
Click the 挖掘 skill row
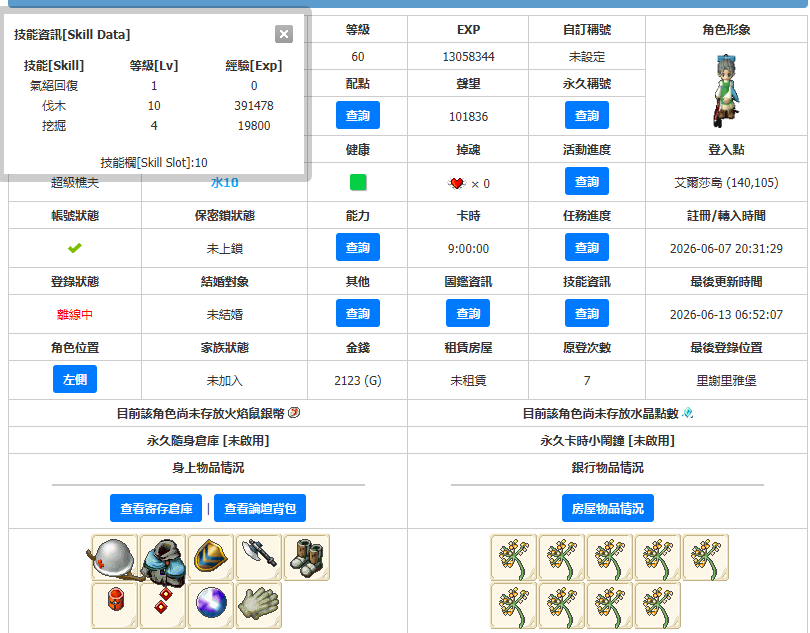154,126
